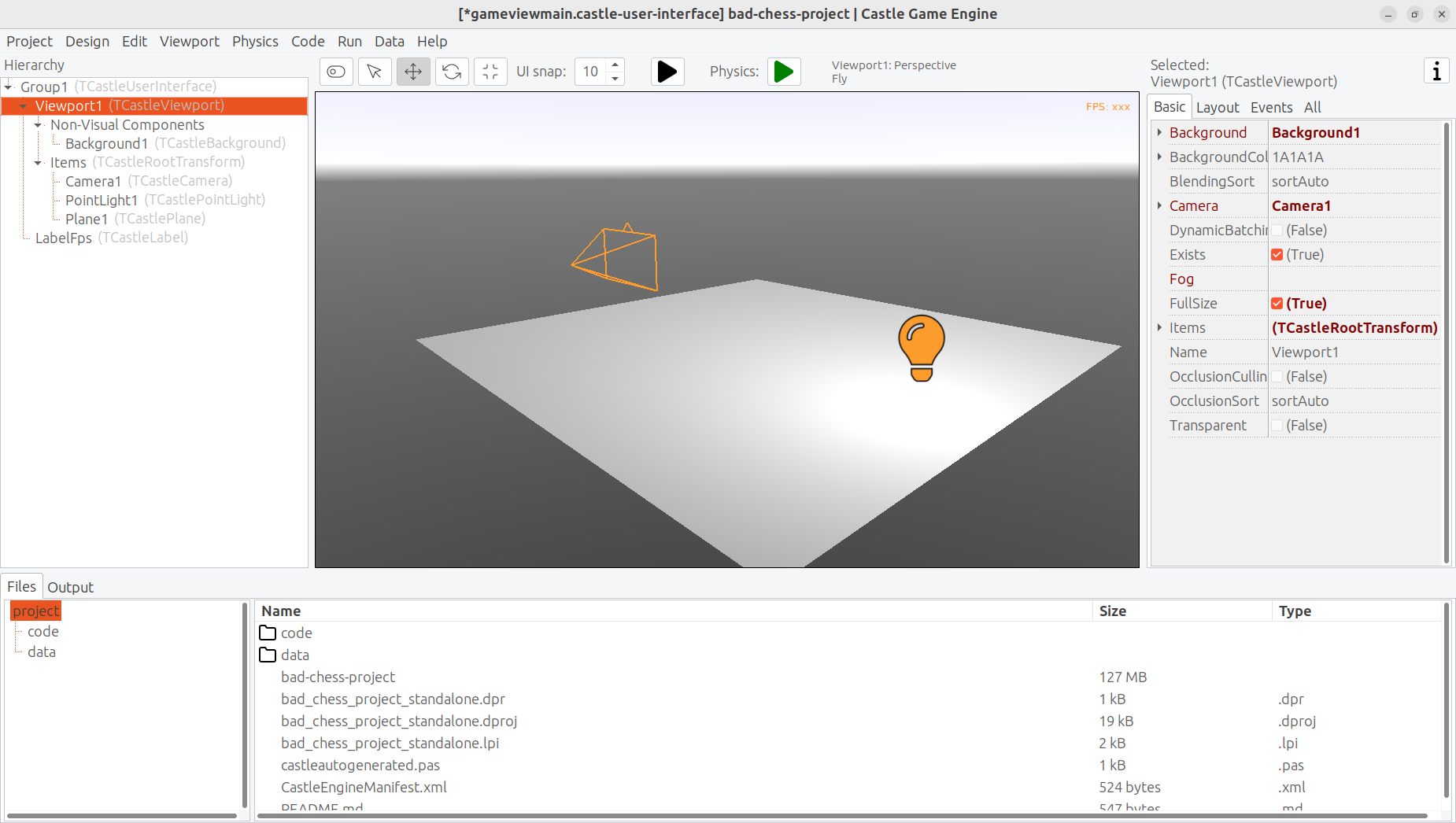Collapse the Group1 tree node
Screen dimensions: 1456x823
pos(9,87)
